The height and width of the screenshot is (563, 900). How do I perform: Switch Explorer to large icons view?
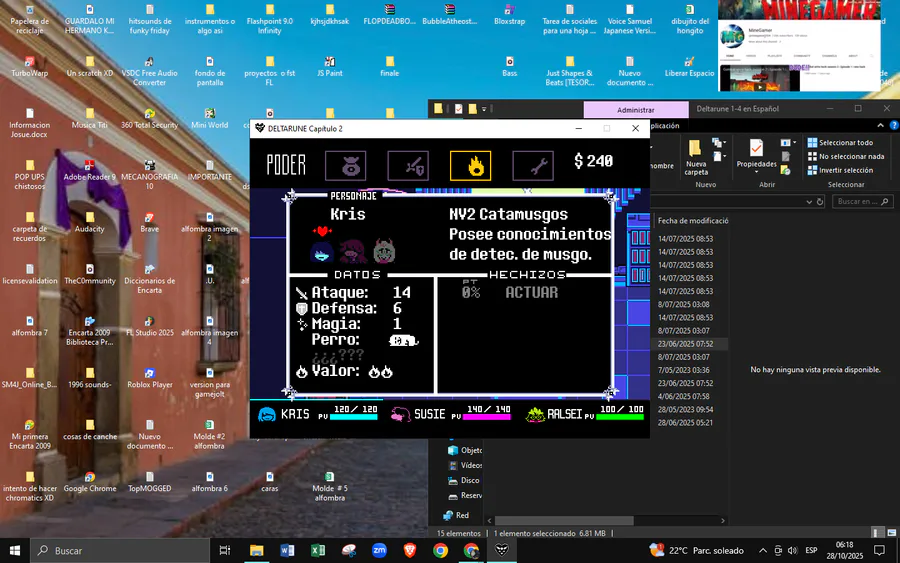click(x=891, y=533)
